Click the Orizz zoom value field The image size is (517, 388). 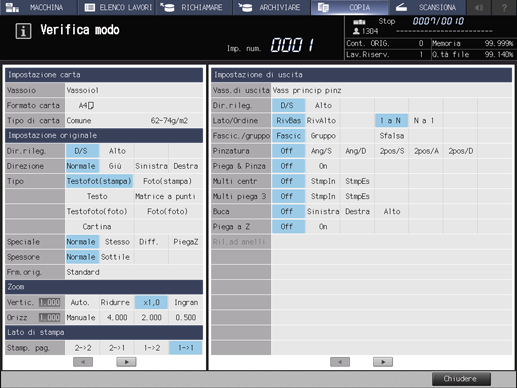click(49, 317)
